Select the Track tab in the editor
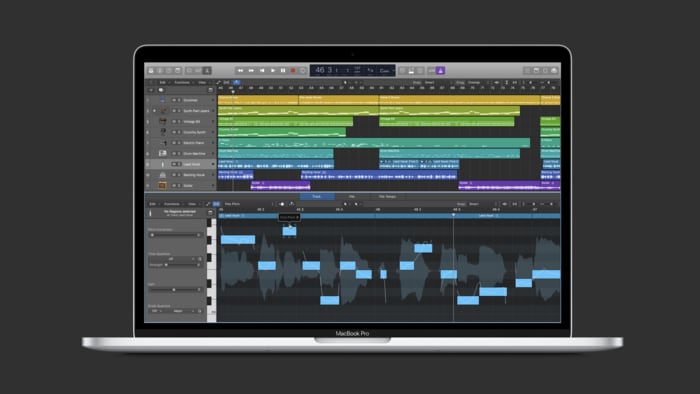The height and width of the screenshot is (394, 700). (x=317, y=196)
